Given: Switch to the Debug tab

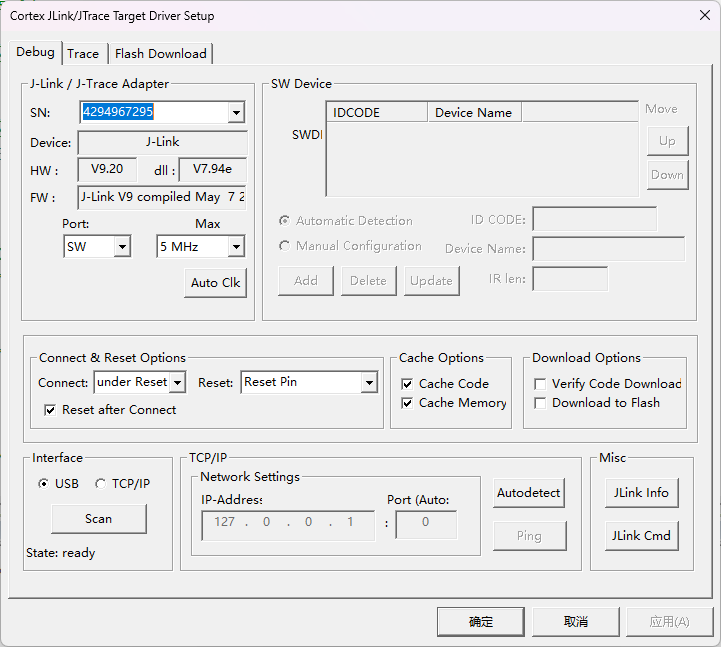Looking at the screenshot, I should click(x=35, y=52).
